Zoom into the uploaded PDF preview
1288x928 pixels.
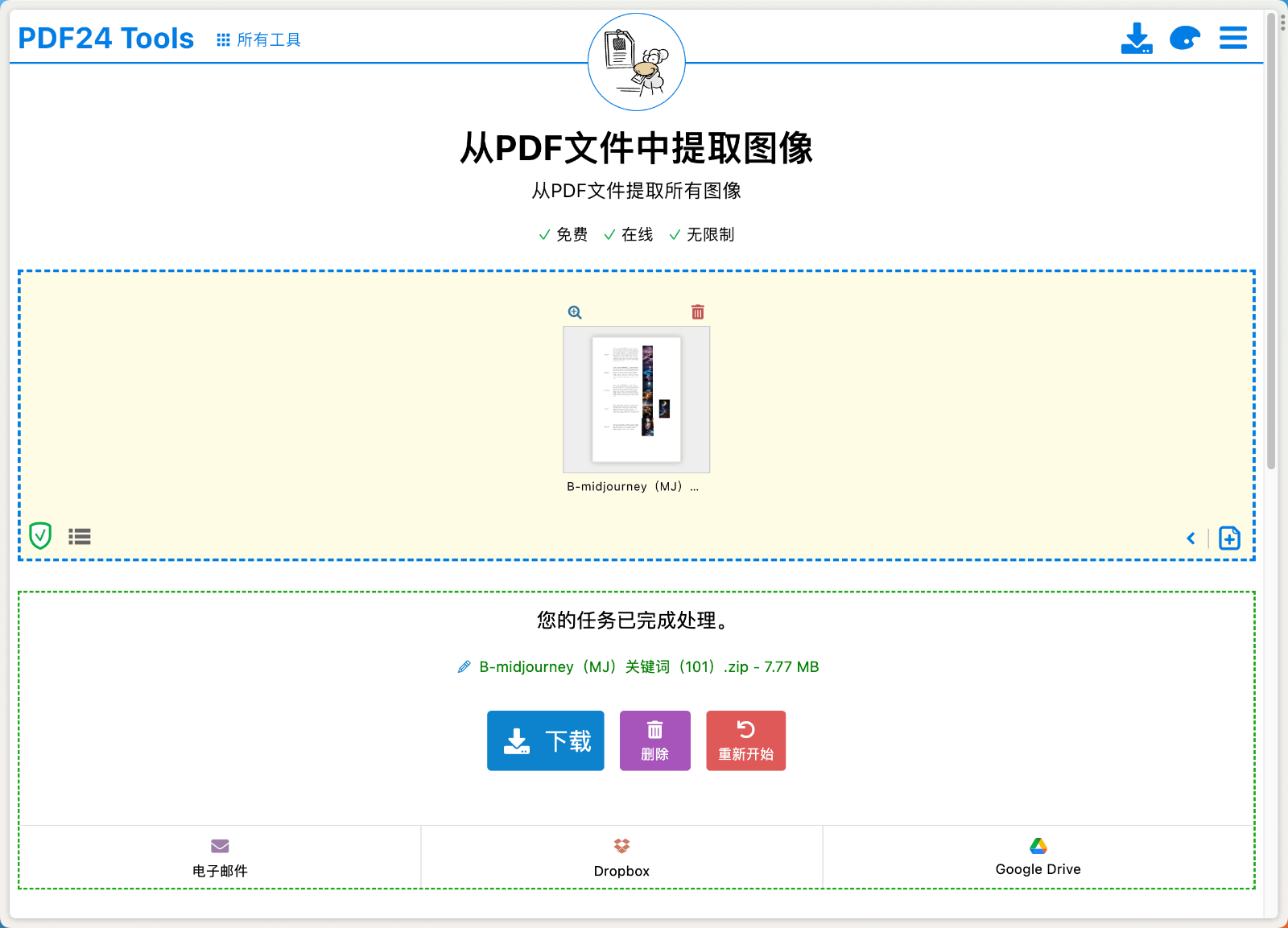click(574, 312)
